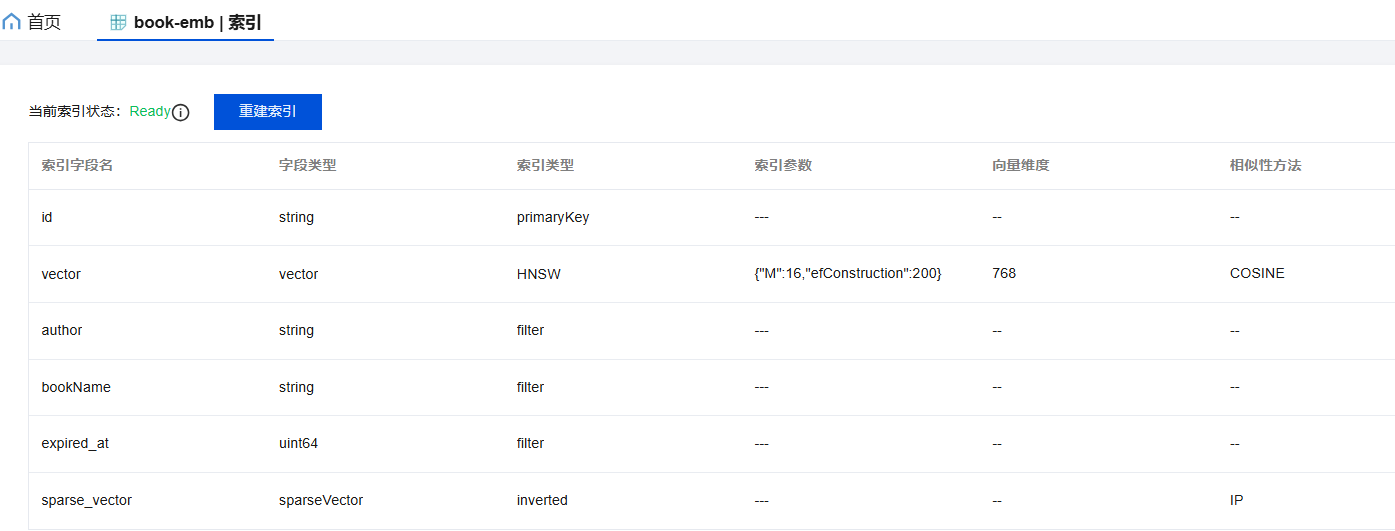
Task: Click the expired_at field name
Action: [x=75, y=443]
